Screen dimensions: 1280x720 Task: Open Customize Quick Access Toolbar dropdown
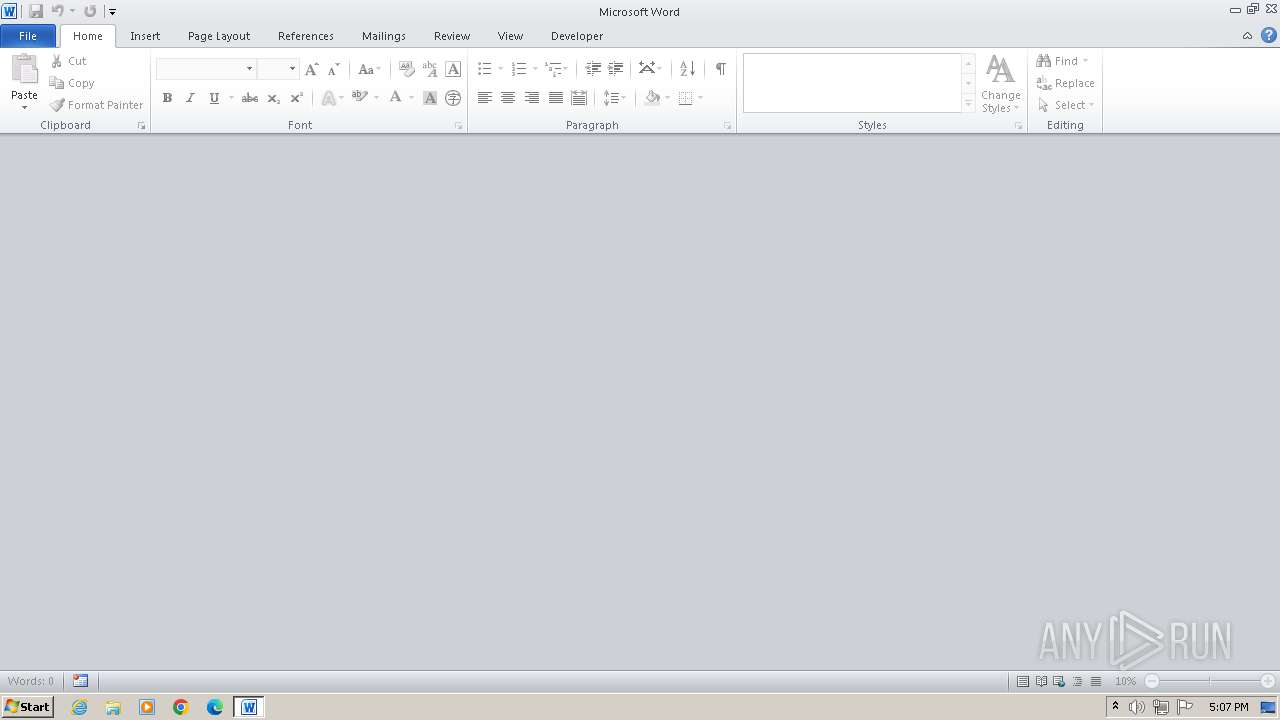pyautogui.click(x=112, y=12)
